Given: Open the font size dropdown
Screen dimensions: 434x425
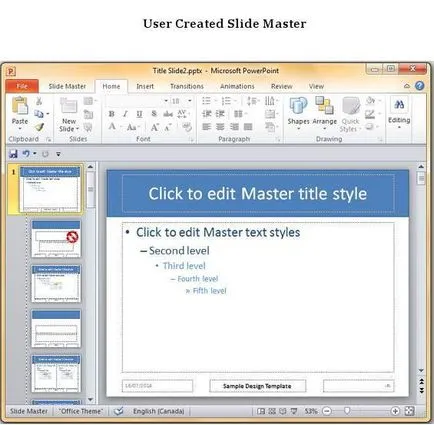Looking at the screenshot, I should click(189, 101).
